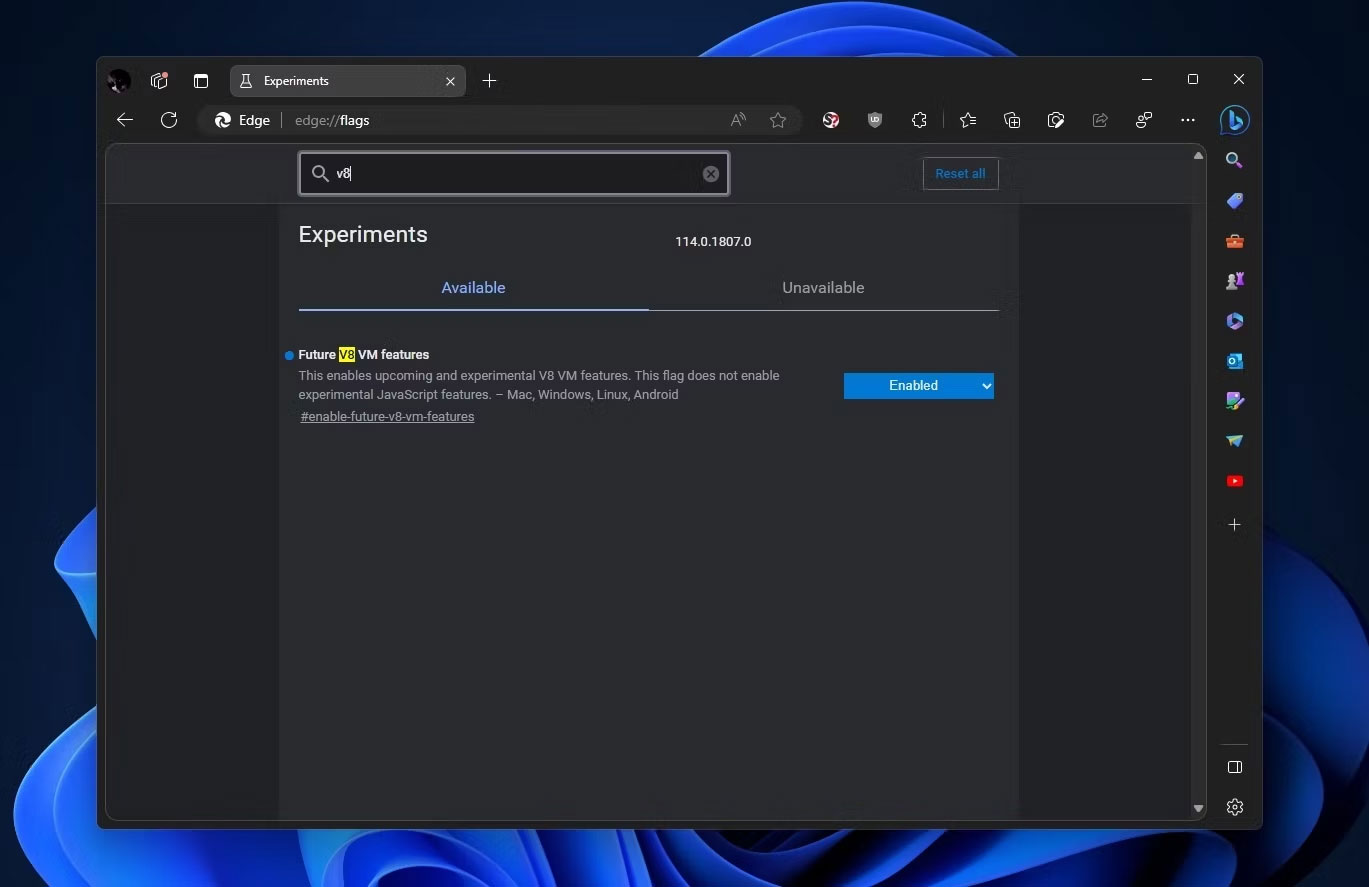Click the Reset all button
Image resolution: width=1369 pixels, height=887 pixels.
coord(960,174)
